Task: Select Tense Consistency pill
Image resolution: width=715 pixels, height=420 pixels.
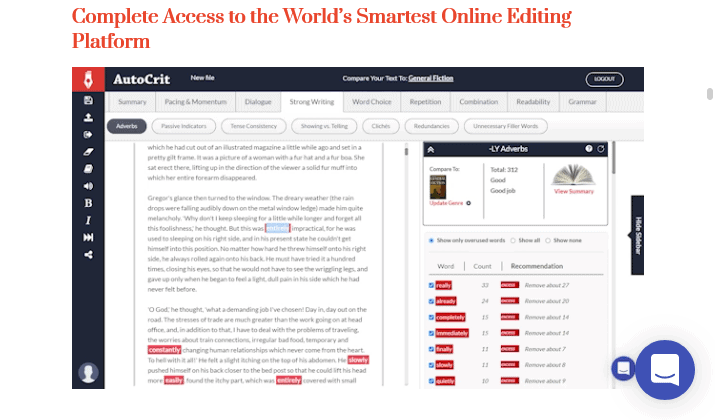Action: (x=254, y=126)
